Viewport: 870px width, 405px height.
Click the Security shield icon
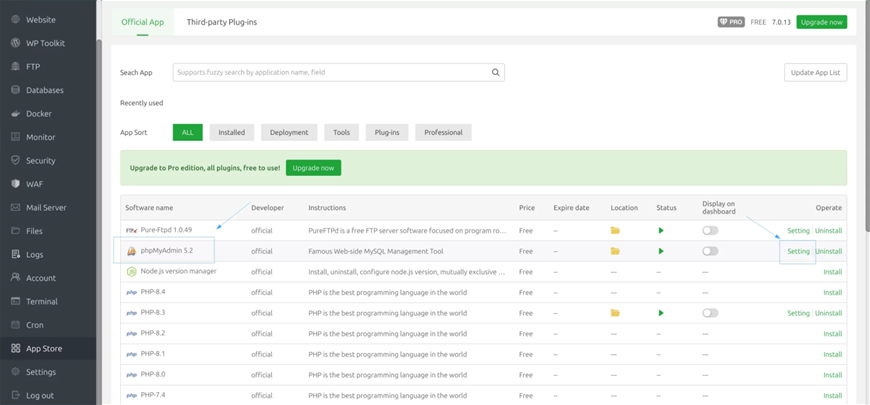16,160
